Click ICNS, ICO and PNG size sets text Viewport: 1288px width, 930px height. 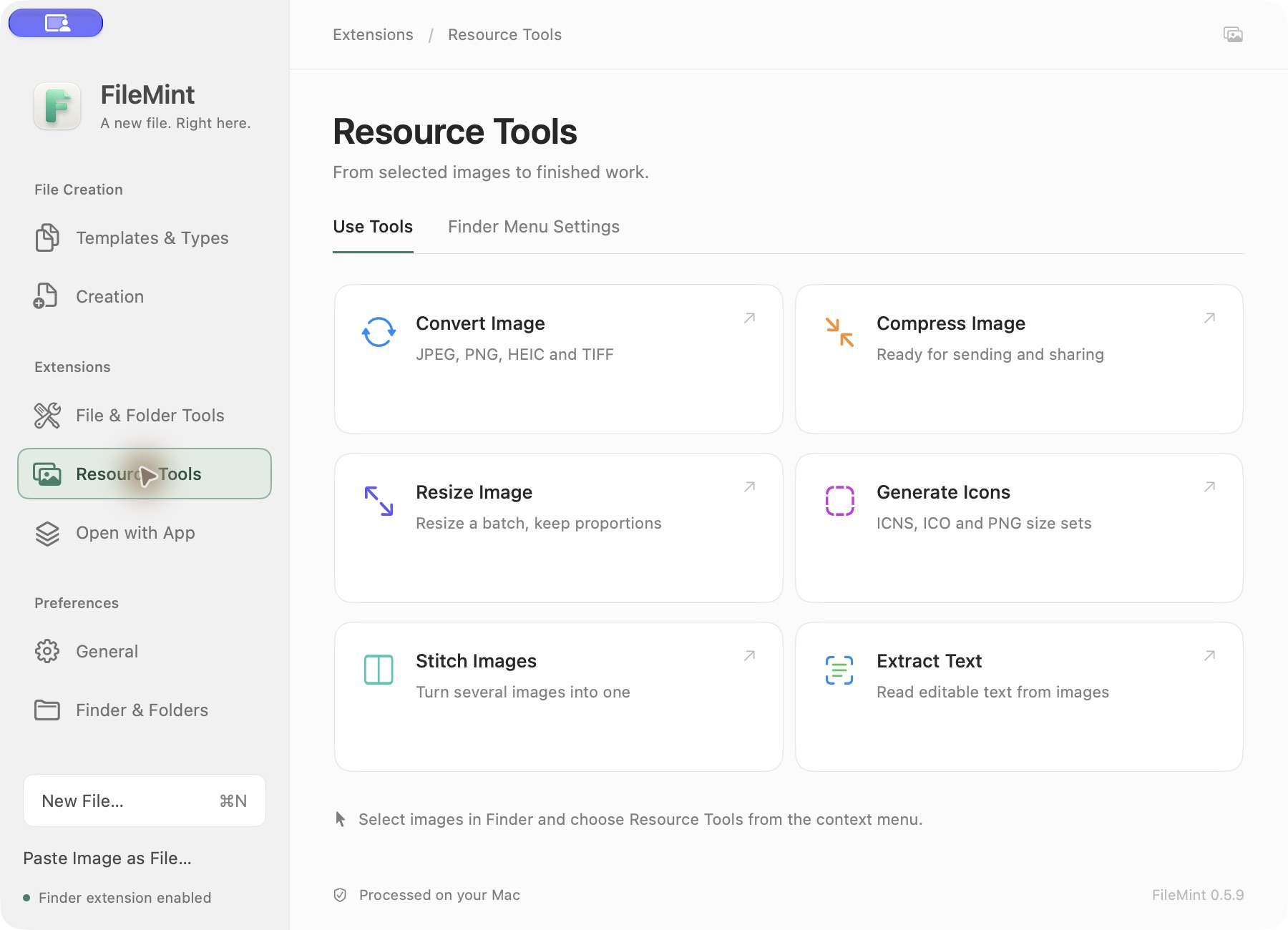click(x=984, y=523)
